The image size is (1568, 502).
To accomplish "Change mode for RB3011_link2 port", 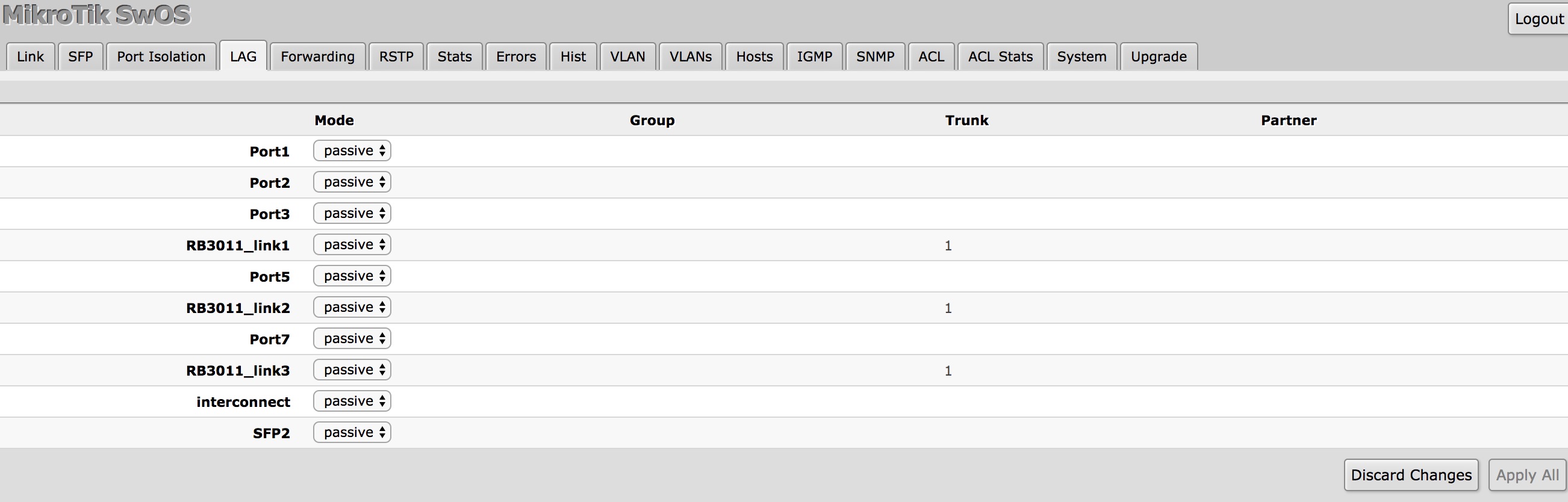I will coord(352,308).
